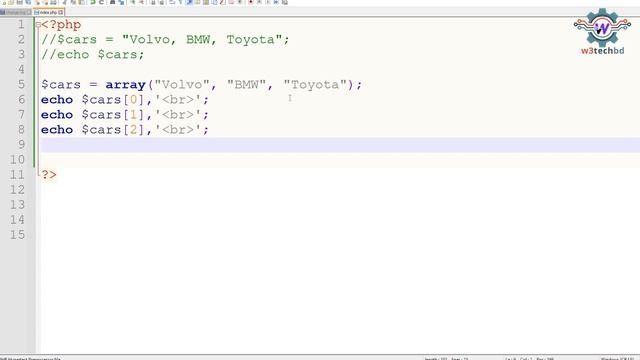The image size is (640, 360).
Task: Click the echo keyword on line 6
Action: [57, 100]
